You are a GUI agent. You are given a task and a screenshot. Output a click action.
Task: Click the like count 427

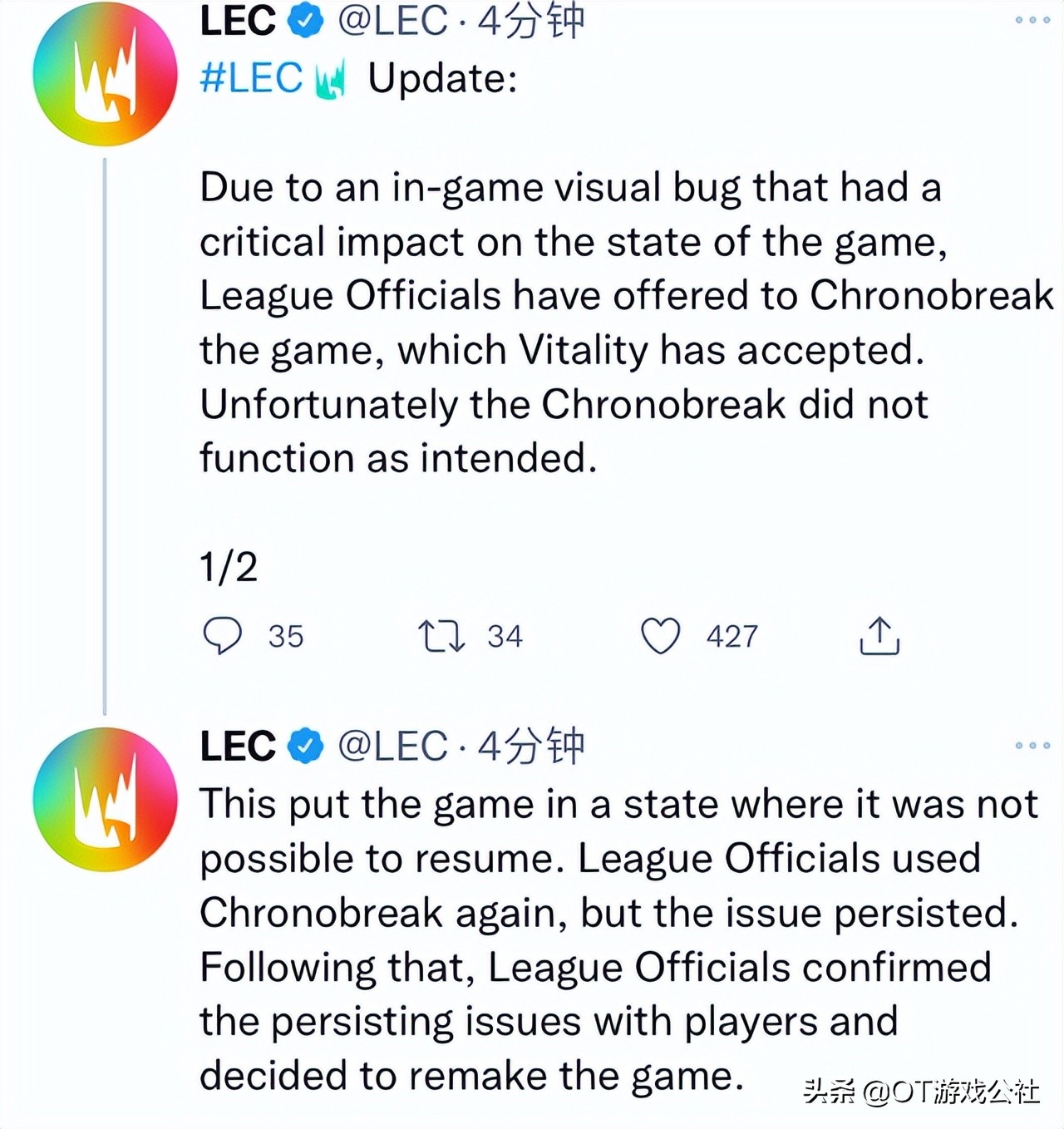click(731, 637)
